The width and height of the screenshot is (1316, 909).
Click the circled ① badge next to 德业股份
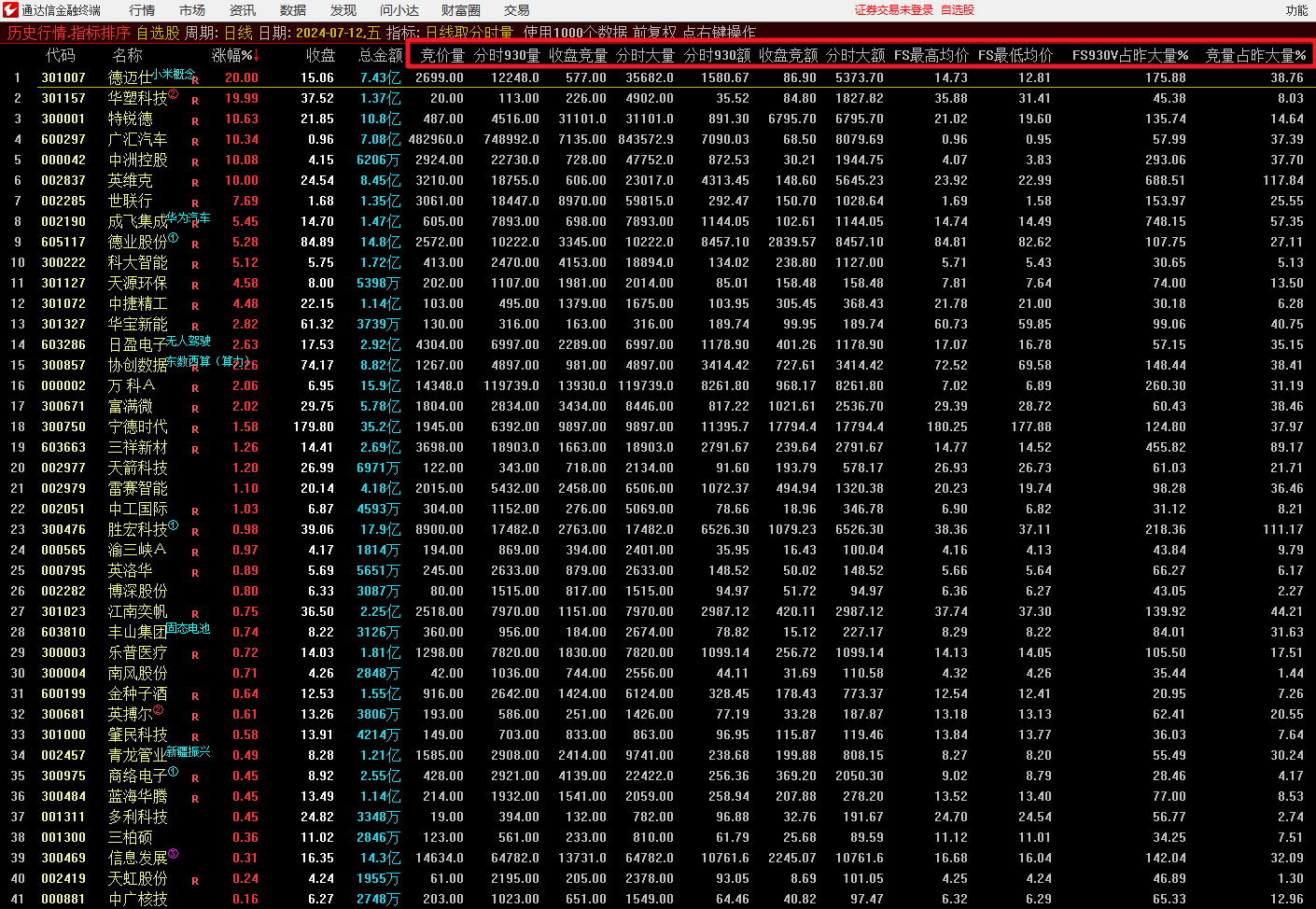tap(173, 237)
